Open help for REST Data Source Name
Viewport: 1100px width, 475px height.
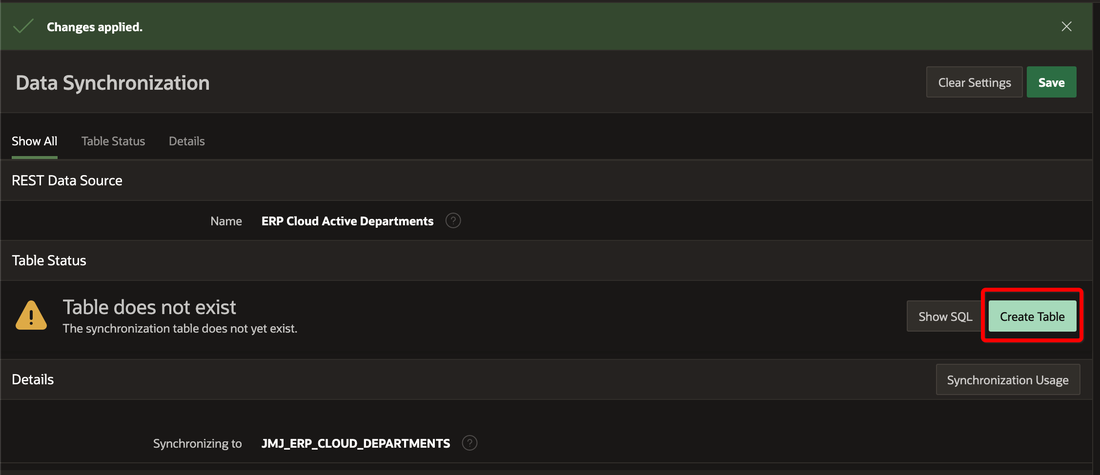coord(453,220)
